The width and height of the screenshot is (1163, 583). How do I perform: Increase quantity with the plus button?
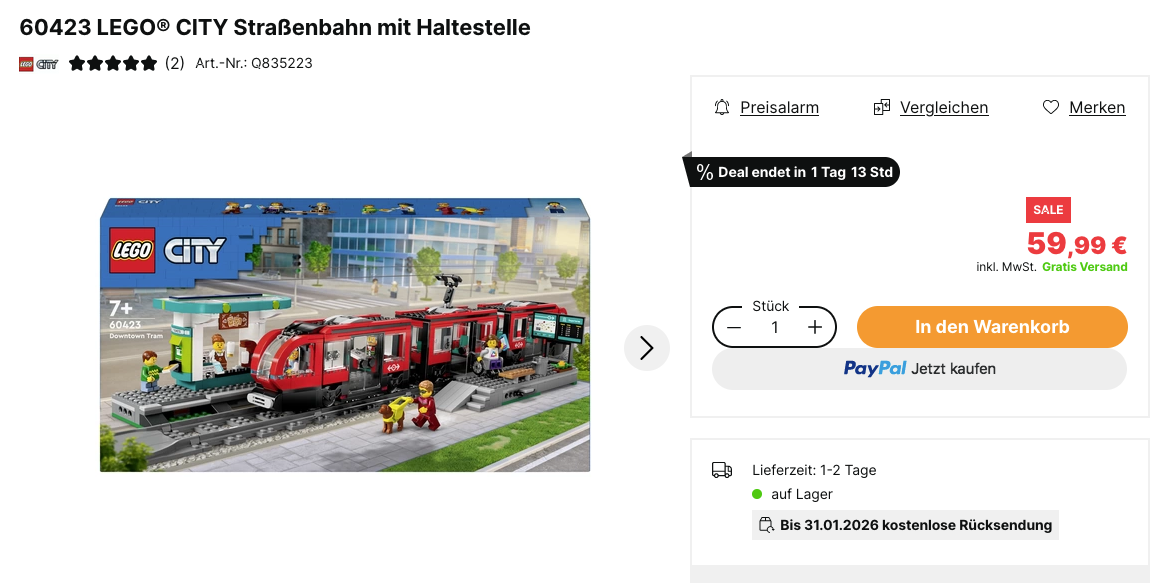(x=814, y=327)
